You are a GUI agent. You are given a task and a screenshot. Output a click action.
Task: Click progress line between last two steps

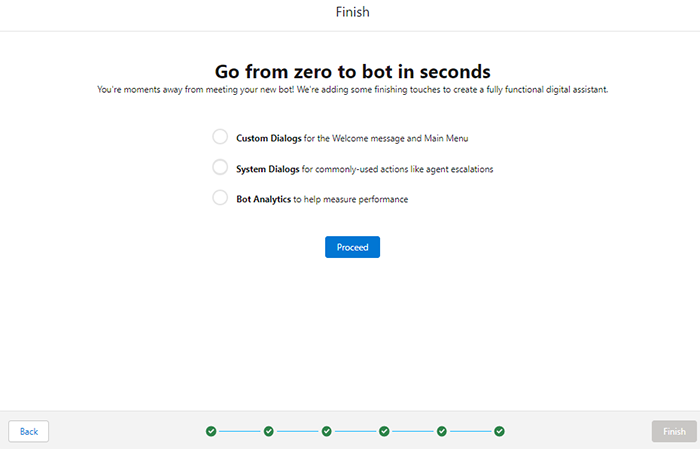point(470,431)
